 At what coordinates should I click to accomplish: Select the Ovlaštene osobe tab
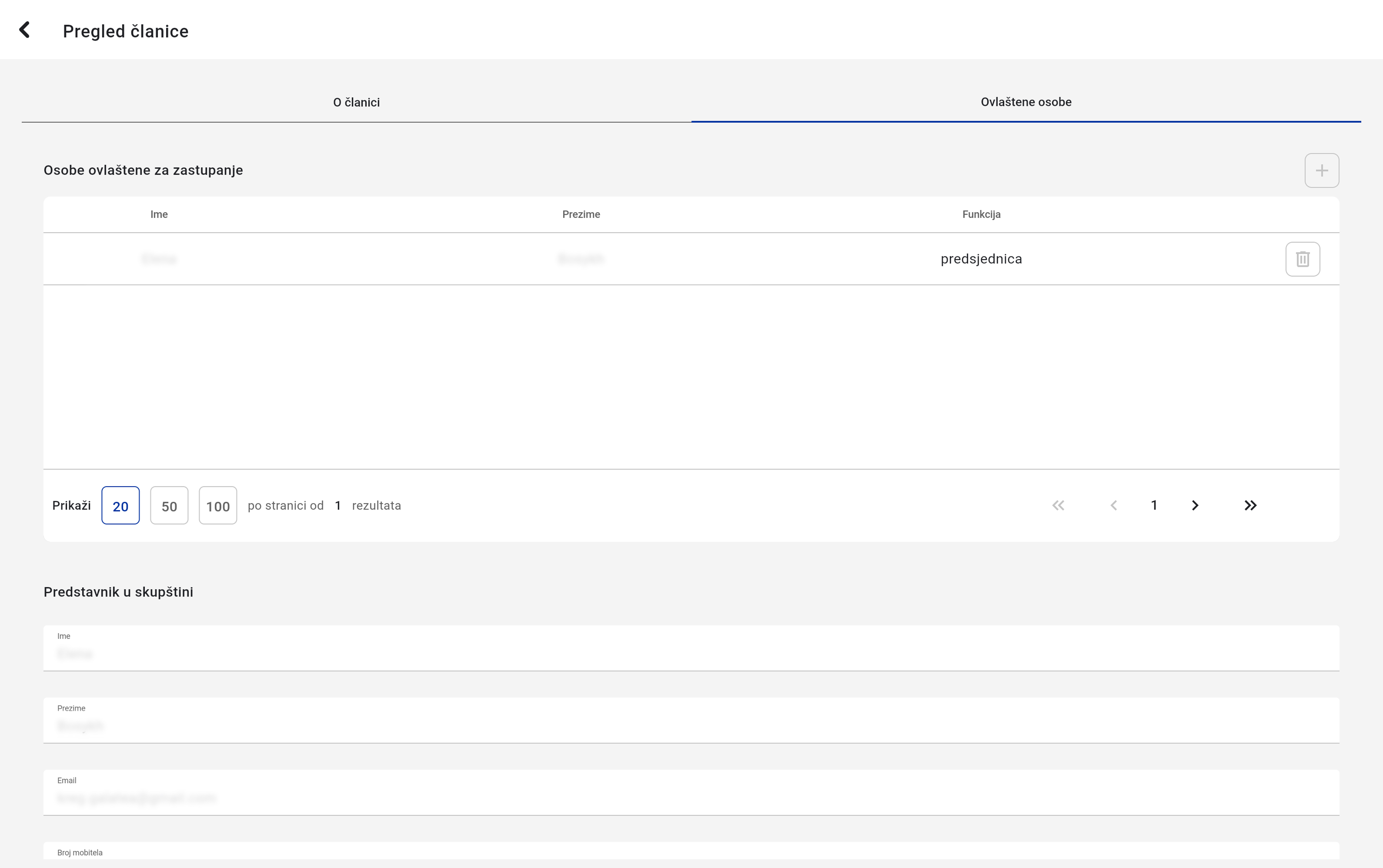(1026, 102)
